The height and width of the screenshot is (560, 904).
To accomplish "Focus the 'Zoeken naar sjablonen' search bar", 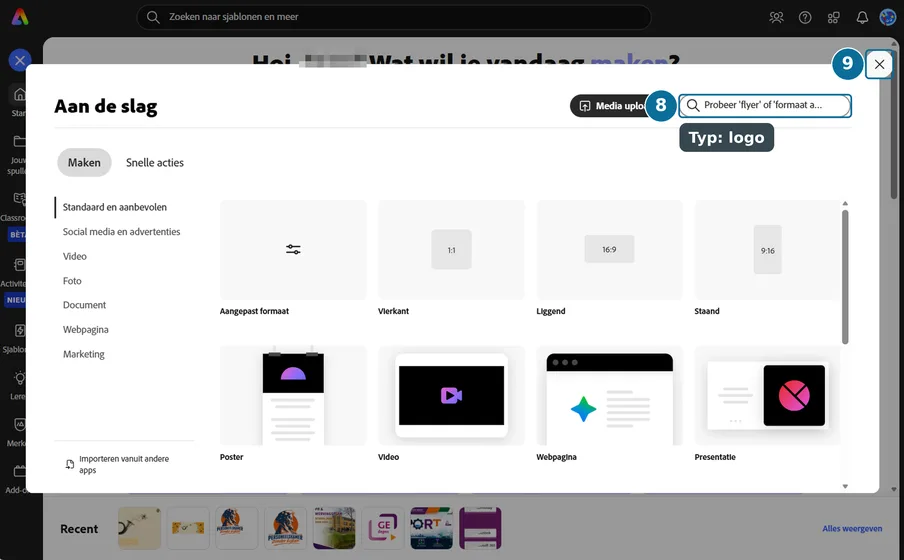I will (394, 17).
